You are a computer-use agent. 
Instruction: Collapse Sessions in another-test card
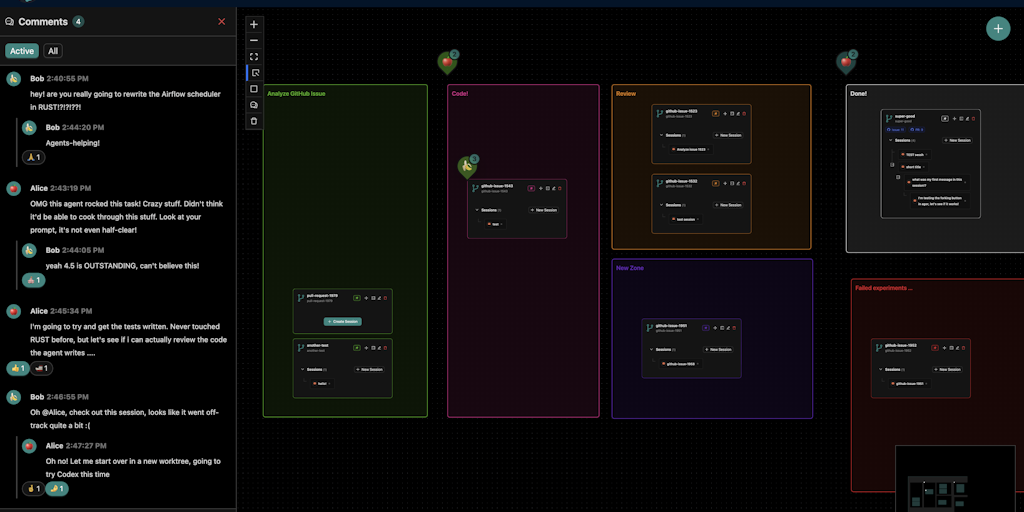[302, 370]
